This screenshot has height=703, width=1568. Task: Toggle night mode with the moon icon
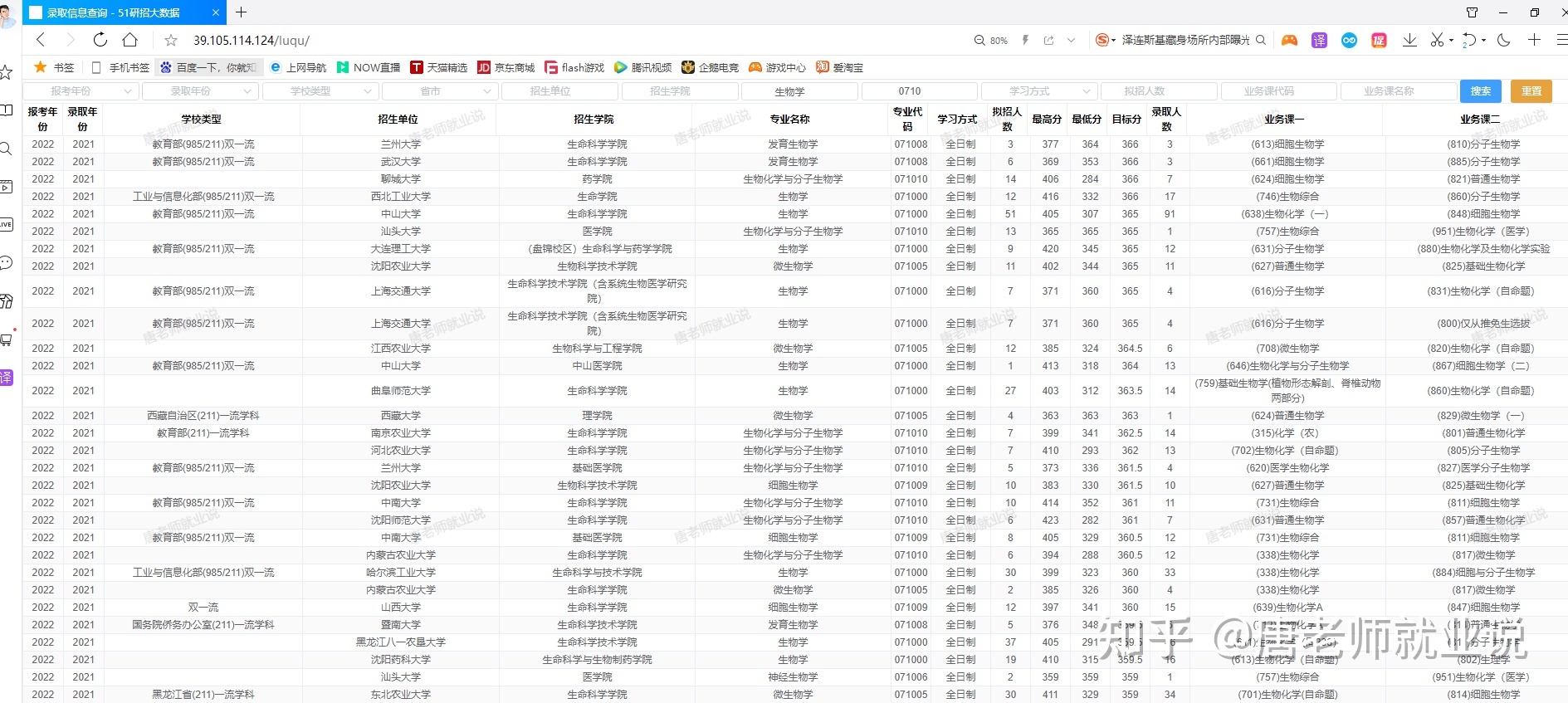pos(1503,40)
